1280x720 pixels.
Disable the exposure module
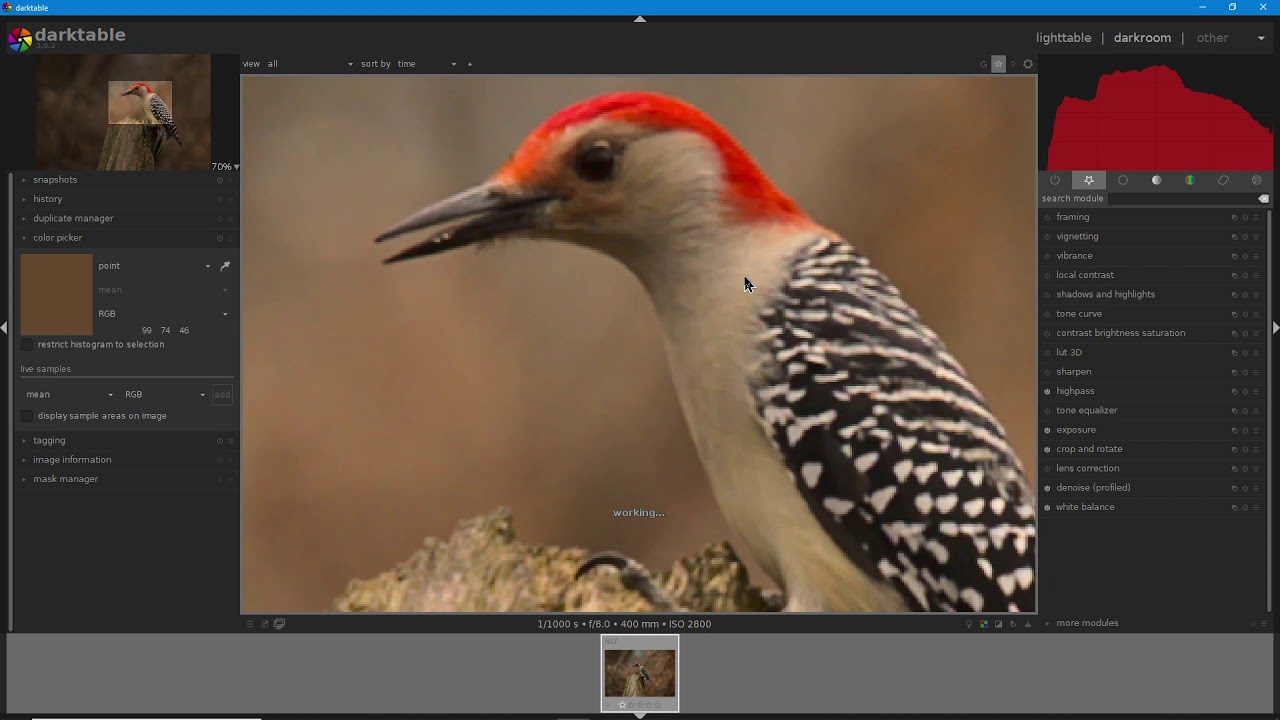coord(1047,430)
